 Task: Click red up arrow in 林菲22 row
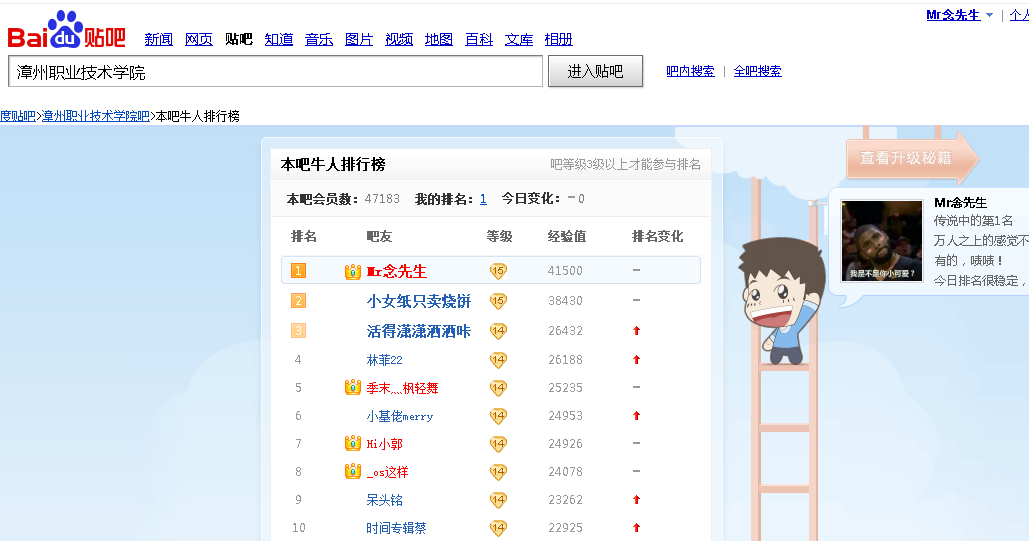pos(636,360)
